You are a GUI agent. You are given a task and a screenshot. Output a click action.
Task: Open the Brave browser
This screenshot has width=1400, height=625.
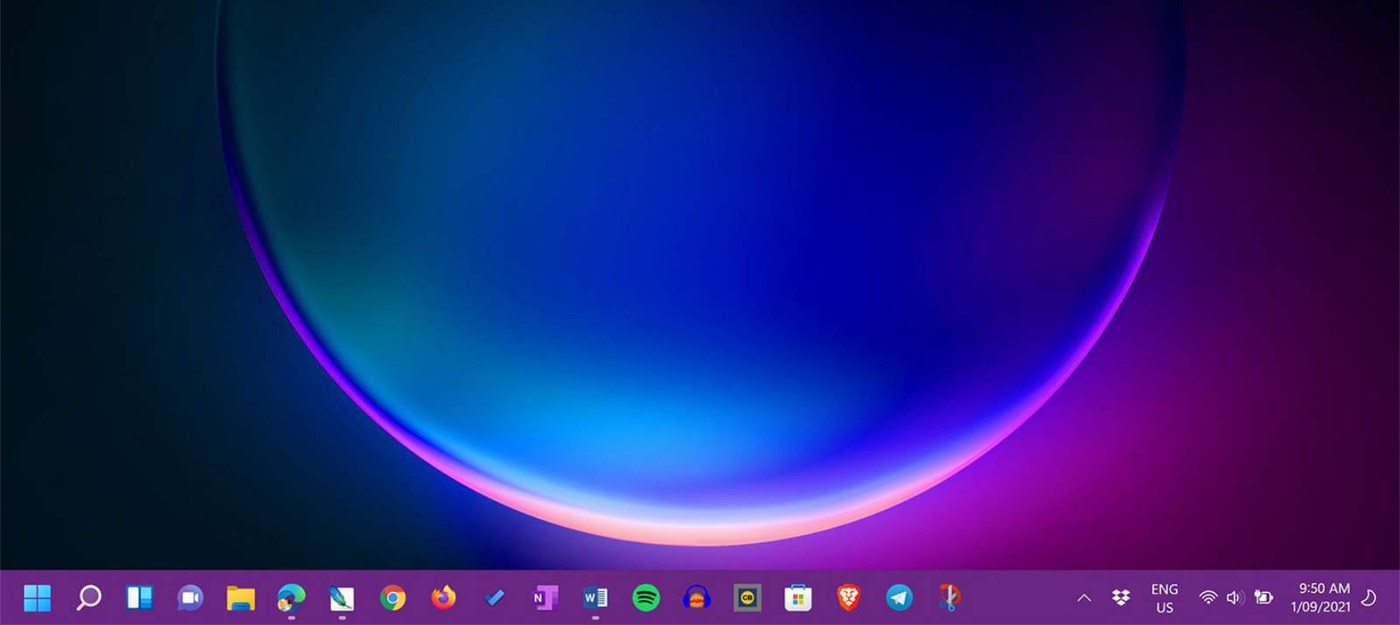tap(848, 597)
